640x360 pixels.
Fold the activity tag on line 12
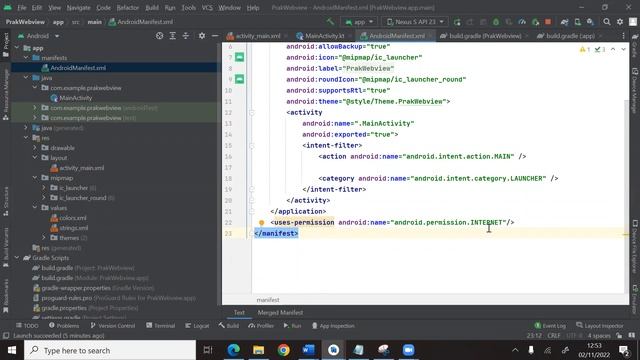click(251, 113)
